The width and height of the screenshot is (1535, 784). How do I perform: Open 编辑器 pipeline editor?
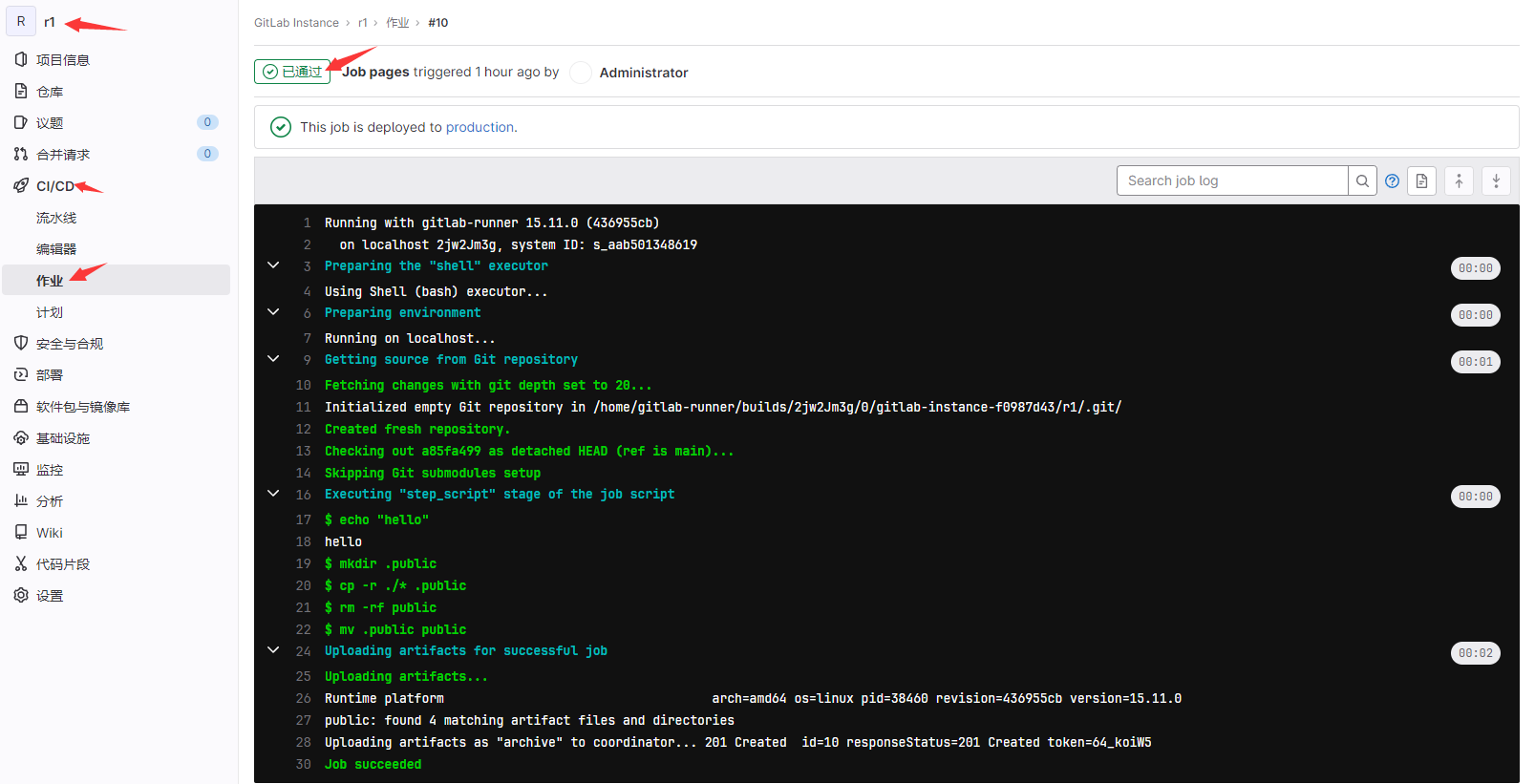(56, 249)
